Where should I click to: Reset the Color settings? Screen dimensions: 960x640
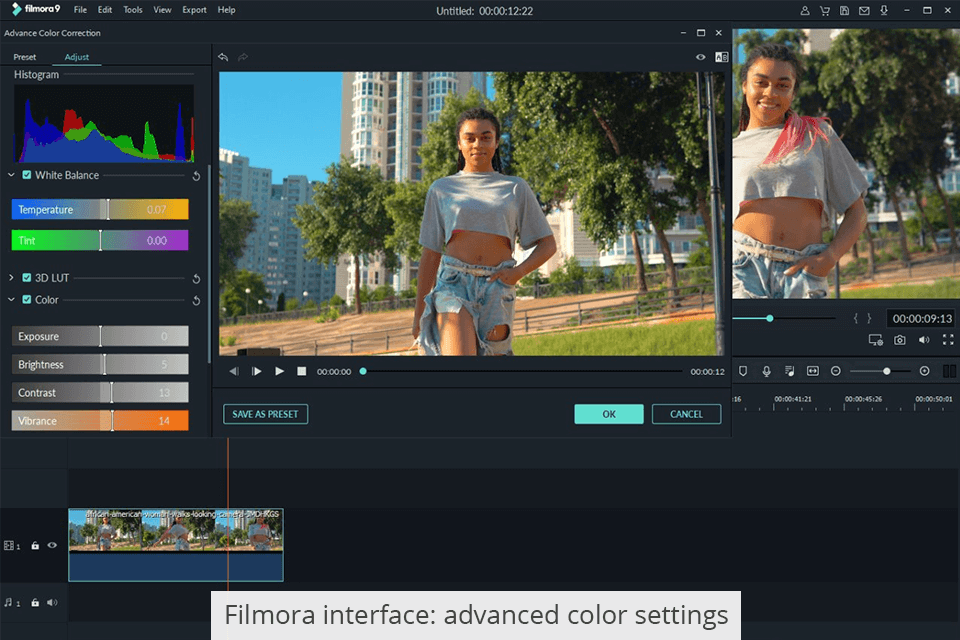tap(197, 301)
